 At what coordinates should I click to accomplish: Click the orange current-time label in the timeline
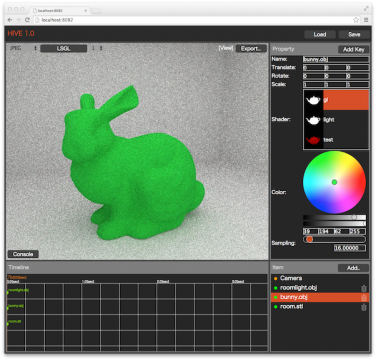[x=17, y=277]
